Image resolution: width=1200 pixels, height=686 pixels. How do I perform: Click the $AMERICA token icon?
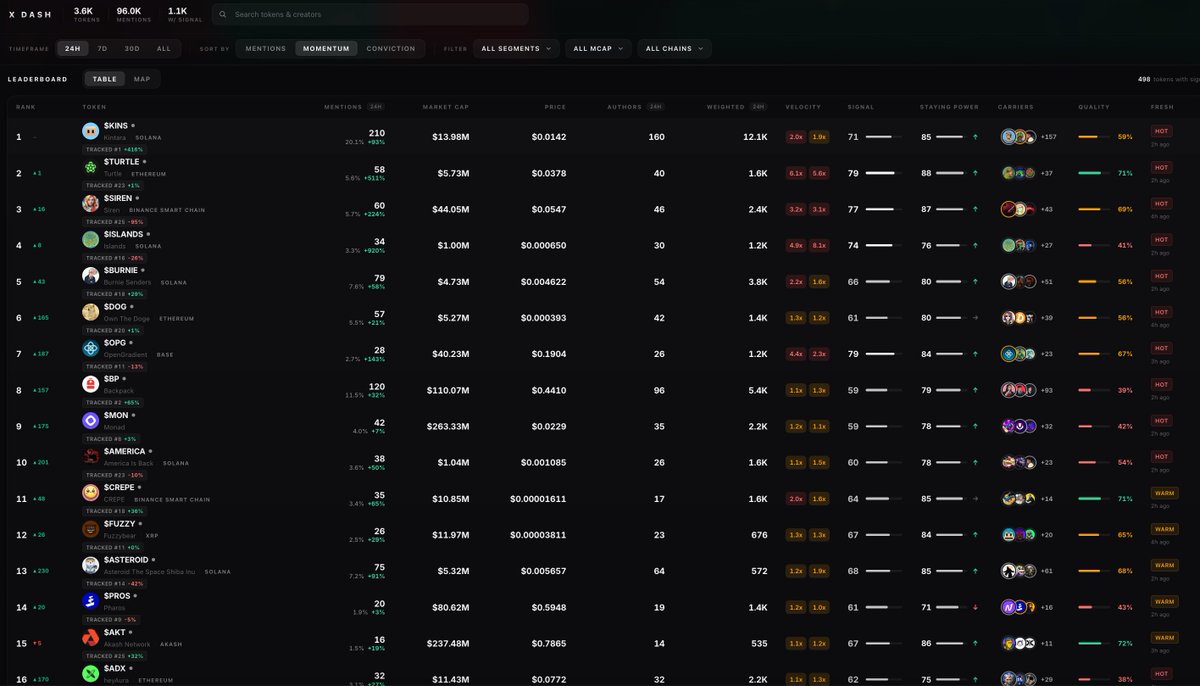coord(91,457)
